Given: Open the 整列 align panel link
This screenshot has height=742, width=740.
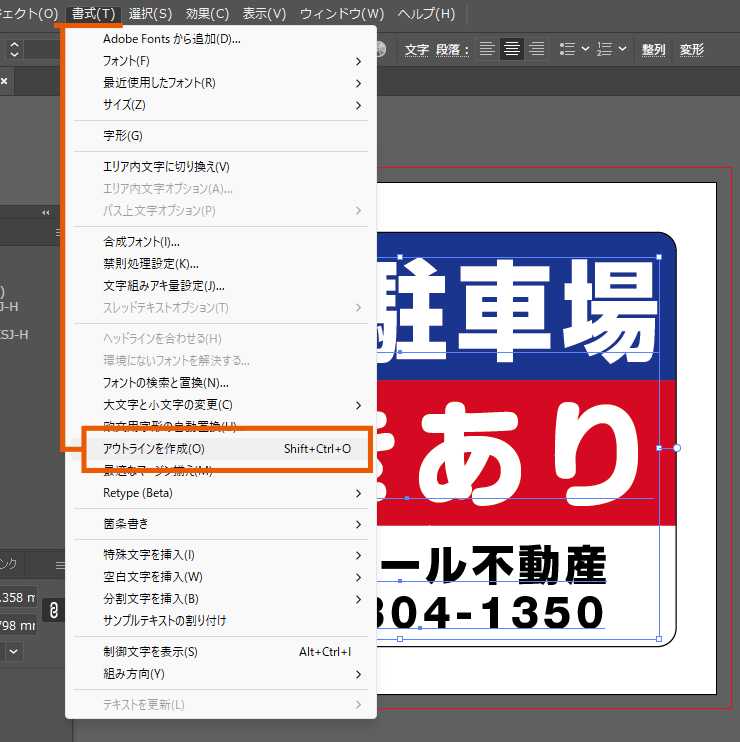Looking at the screenshot, I should point(653,50).
